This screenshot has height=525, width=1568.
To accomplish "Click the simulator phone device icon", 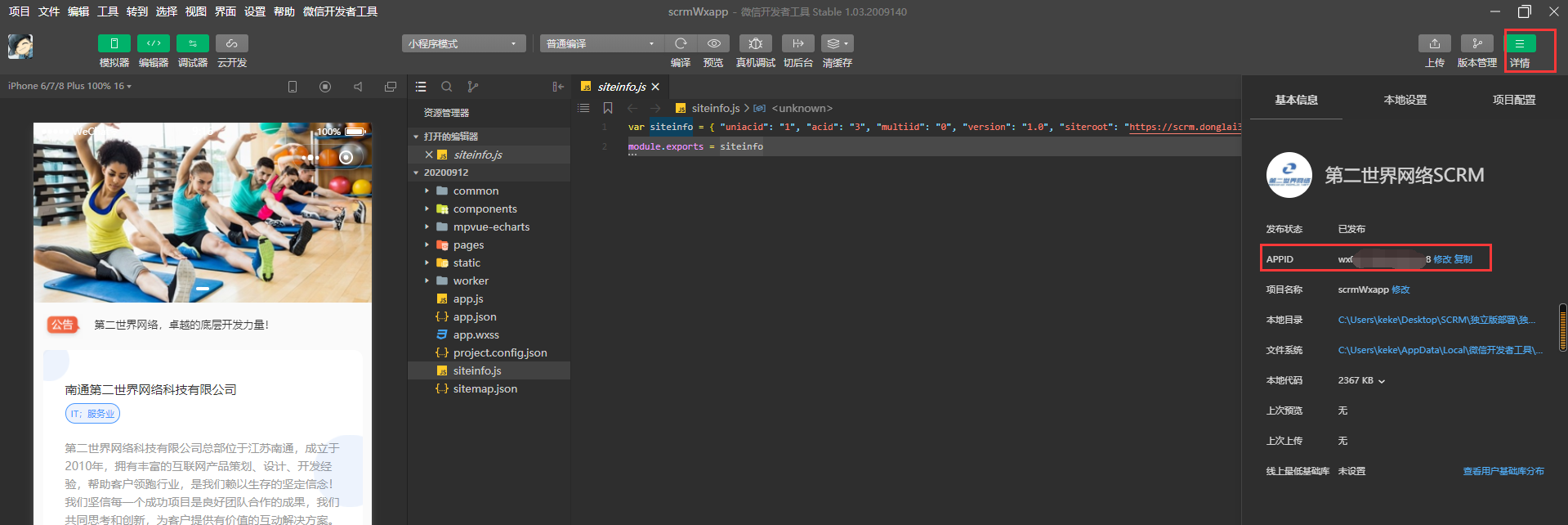I will pyautogui.click(x=293, y=87).
